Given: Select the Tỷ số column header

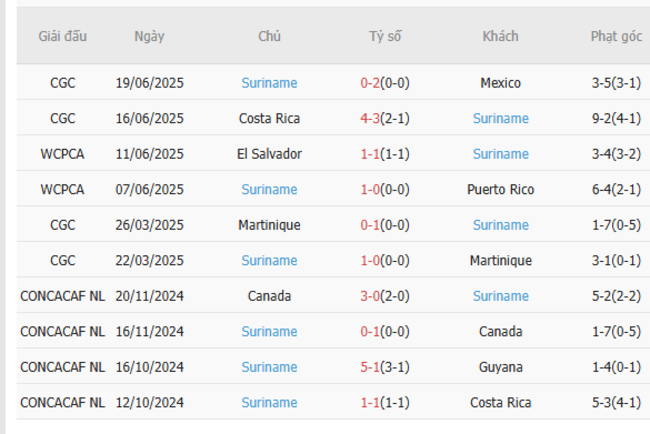Looking at the screenshot, I should pos(384,36).
